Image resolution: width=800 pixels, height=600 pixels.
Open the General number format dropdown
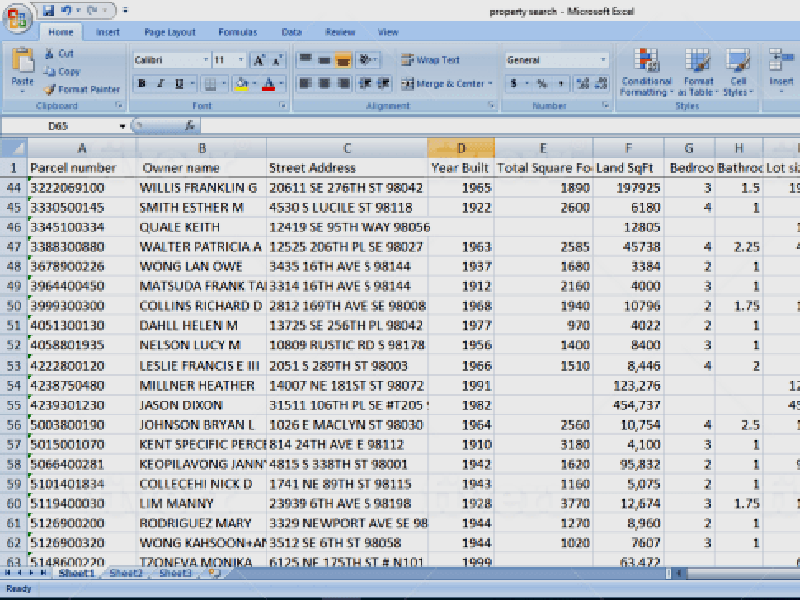pos(603,59)
